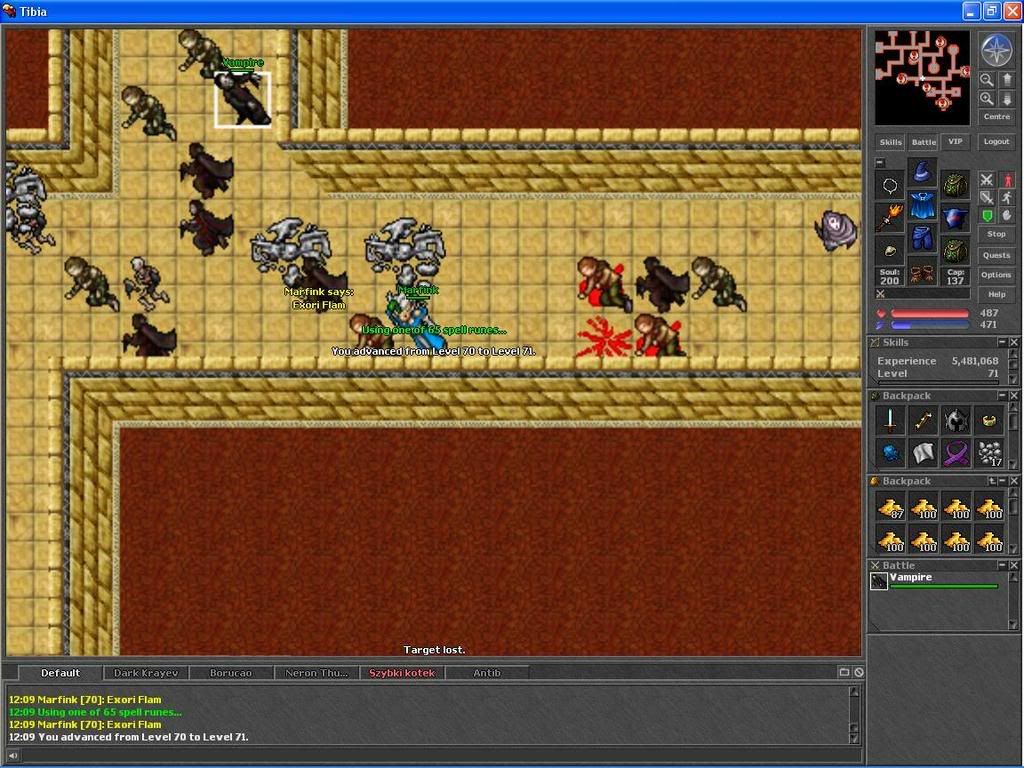Image resolution: width=1024 pixels, height=768 pixels.
Task: Click the blue mana bar
Action: 930,325
